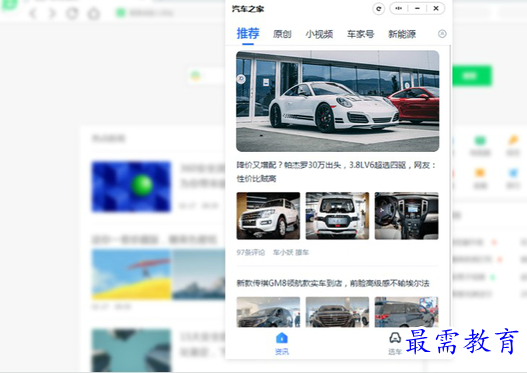Go to 选车 in bottom navigation
This screenshot has width=527, height=373.
pyautogui.click(x=395, y=343)
